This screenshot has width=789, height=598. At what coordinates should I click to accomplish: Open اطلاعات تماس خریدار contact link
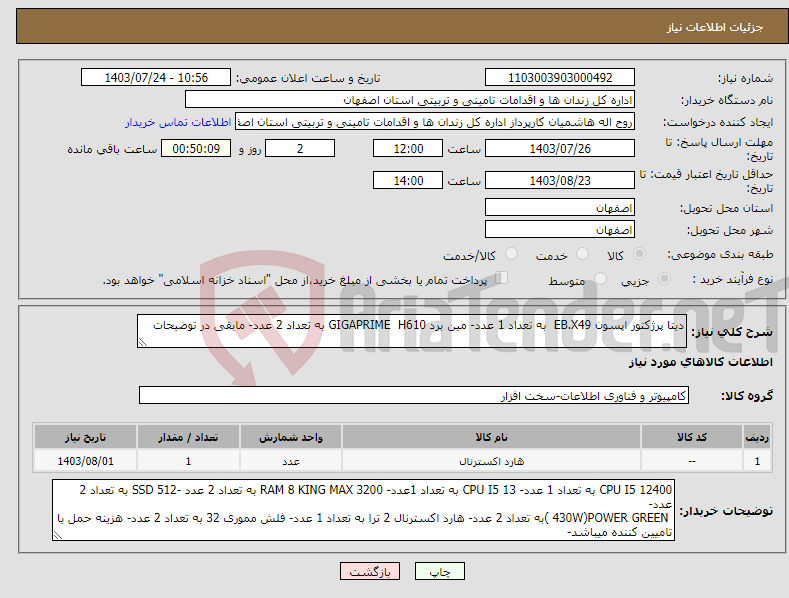point(178,122)
